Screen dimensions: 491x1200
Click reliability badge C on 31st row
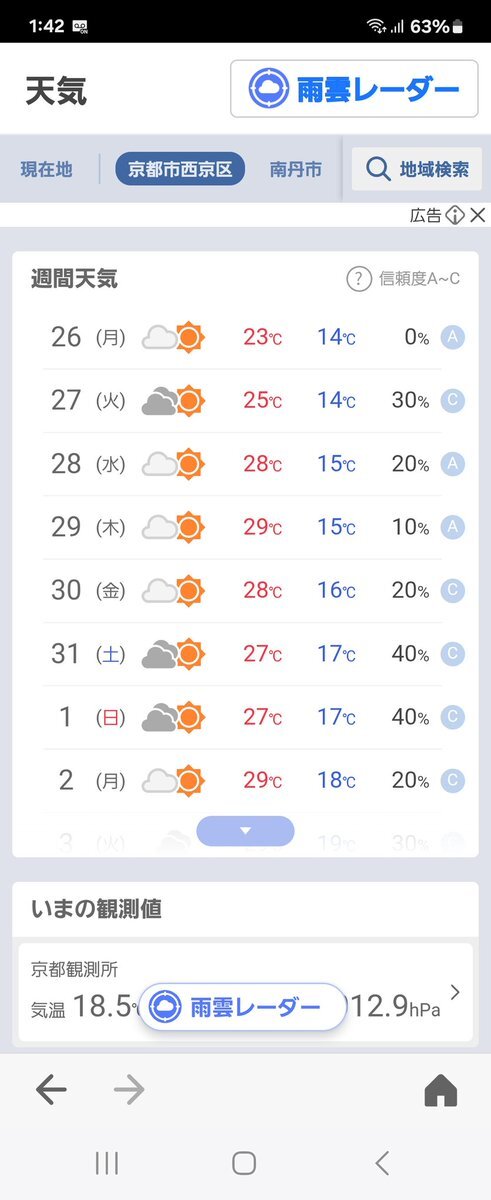453,654
